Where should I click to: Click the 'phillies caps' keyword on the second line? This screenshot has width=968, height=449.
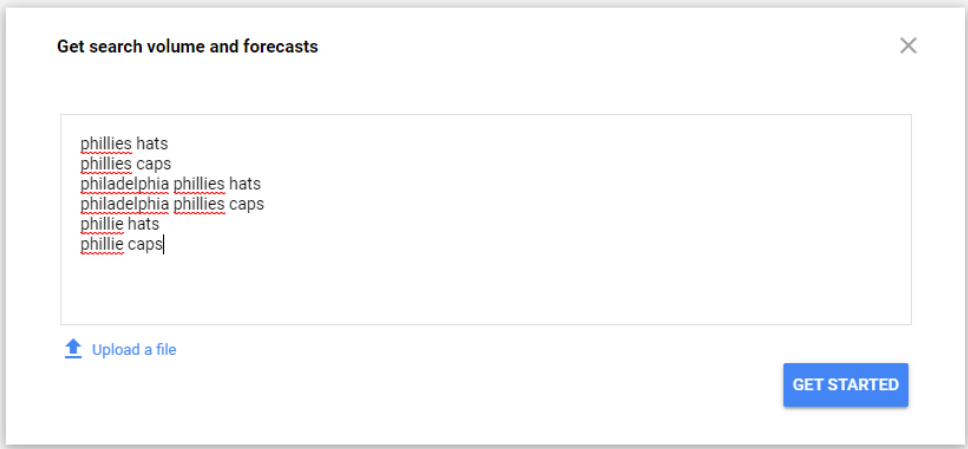(x=126, y=164)
